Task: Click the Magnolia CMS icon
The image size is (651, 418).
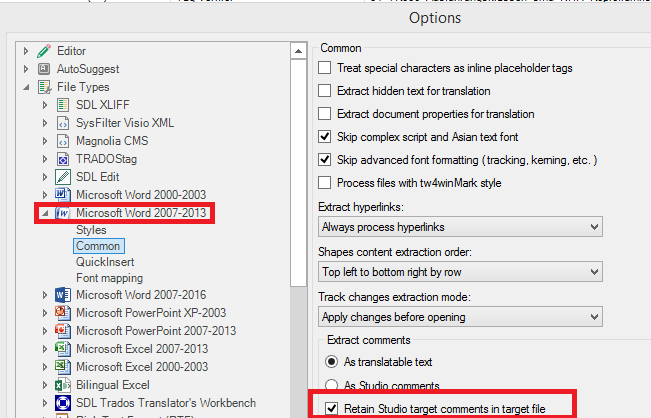Action: click(x=63, y=141)
